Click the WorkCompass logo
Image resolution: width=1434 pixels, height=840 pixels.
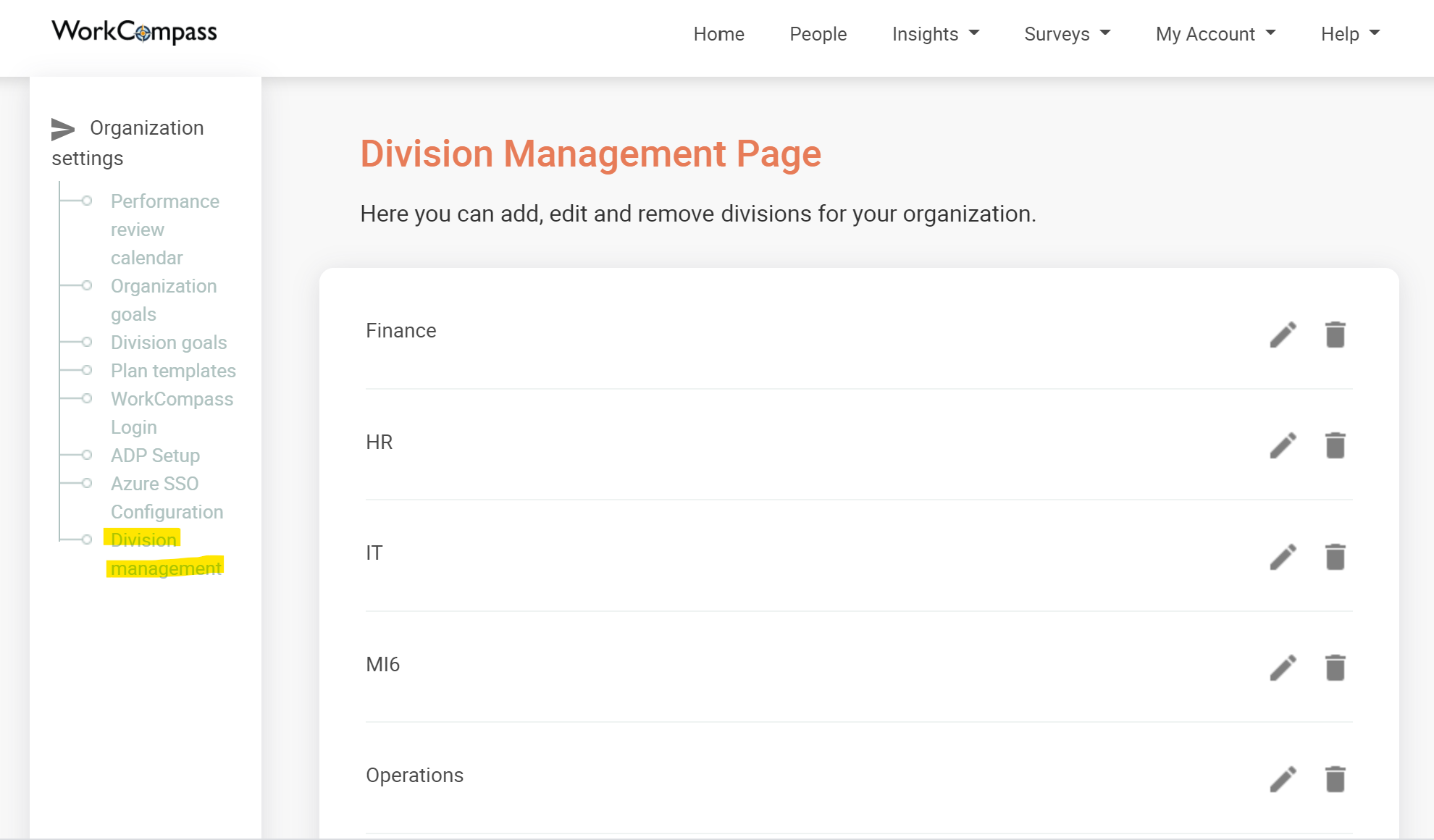[133, 31]
